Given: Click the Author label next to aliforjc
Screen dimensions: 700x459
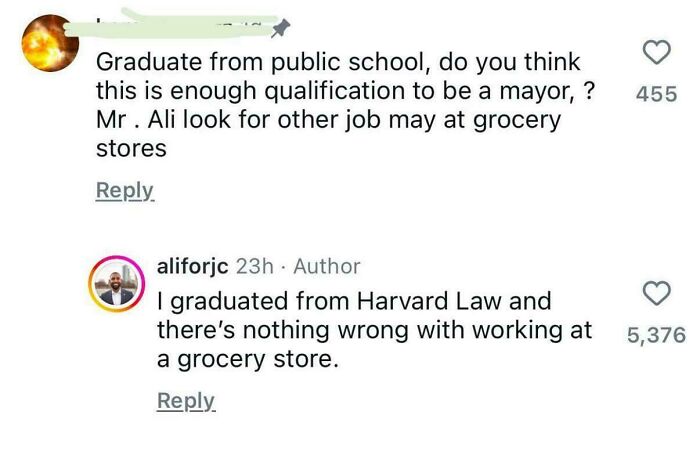Looking at the screenshot, I should [x=327, y=266].
